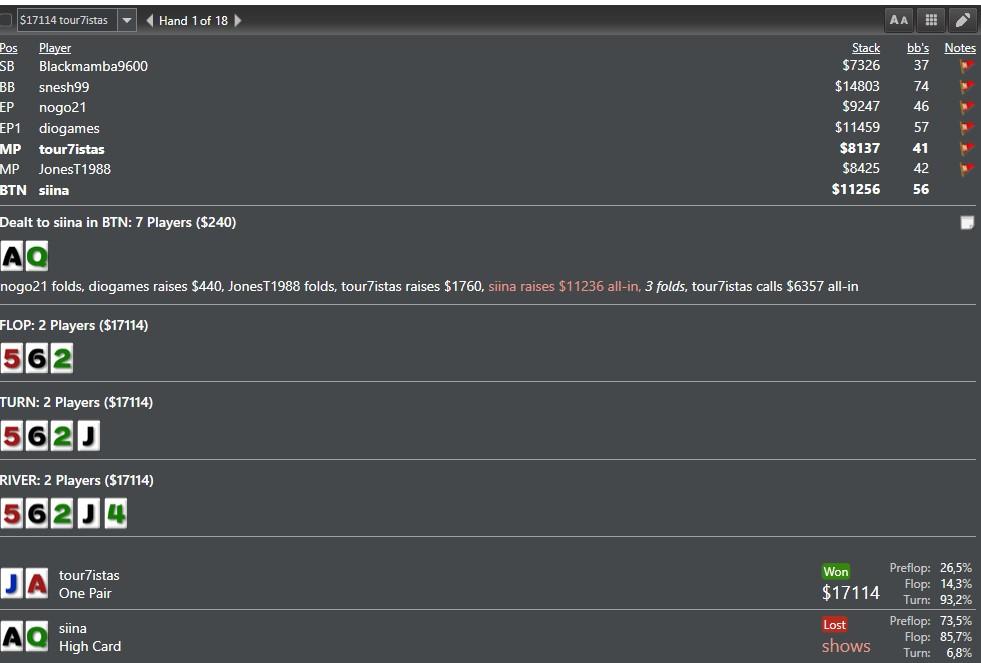Click the Notes column header
The width and height of the screenshot is (981, 663).
pos(959,48)
